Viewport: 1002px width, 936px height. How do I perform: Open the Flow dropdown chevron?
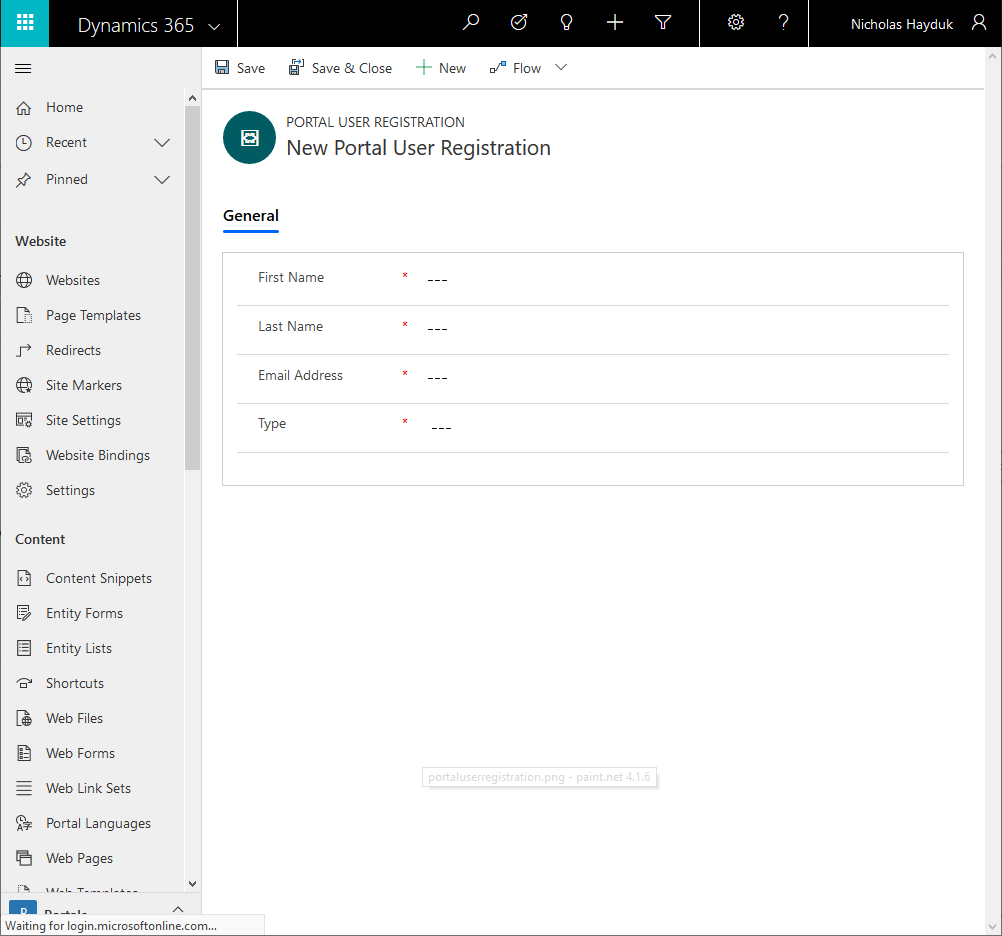(560, 68)
